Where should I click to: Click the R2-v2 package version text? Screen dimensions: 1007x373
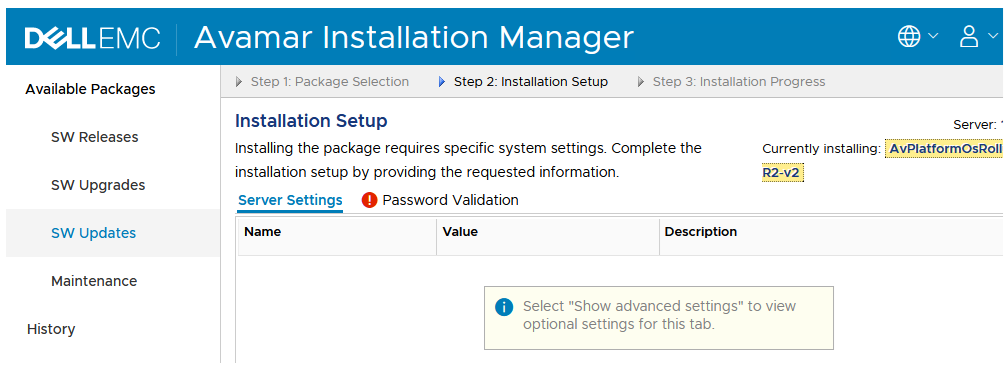pyautogui.click(x=781, y=173)
